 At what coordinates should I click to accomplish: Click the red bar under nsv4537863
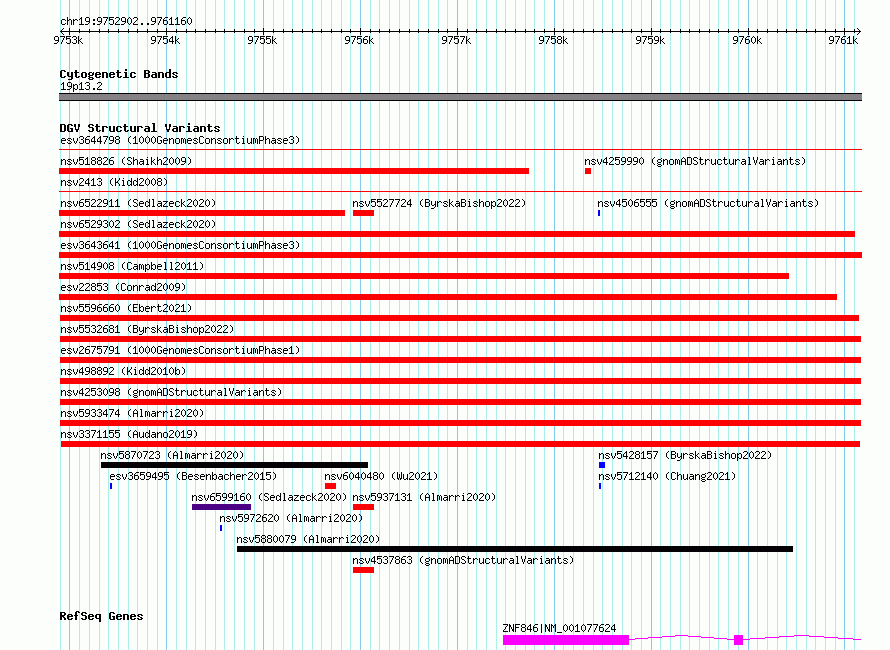pos(363,570)
